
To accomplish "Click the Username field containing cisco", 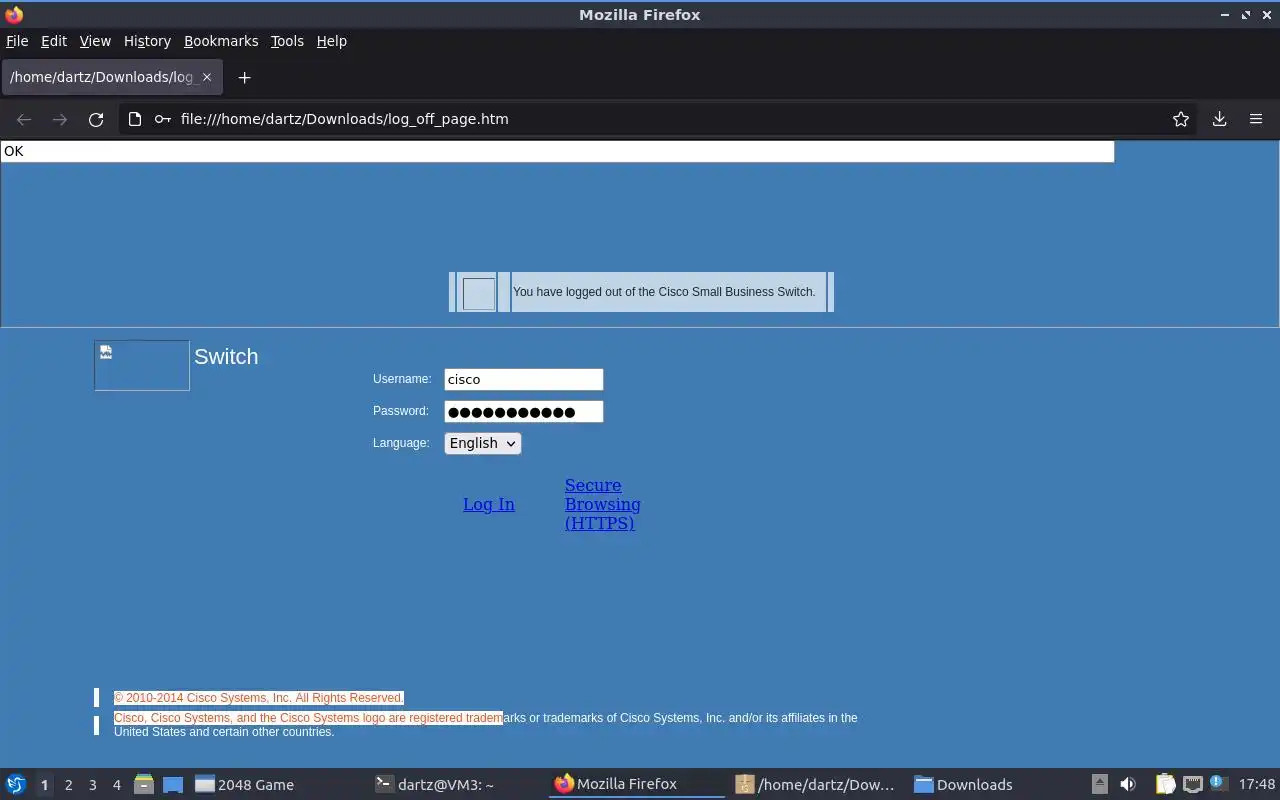I will coord(524,379).
